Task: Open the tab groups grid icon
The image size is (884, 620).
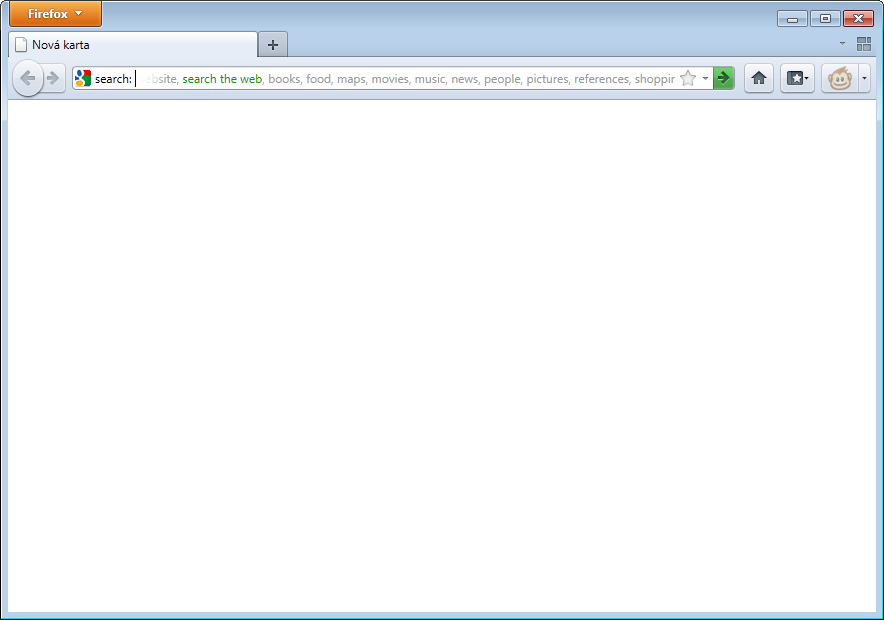Action: point(864,44)
